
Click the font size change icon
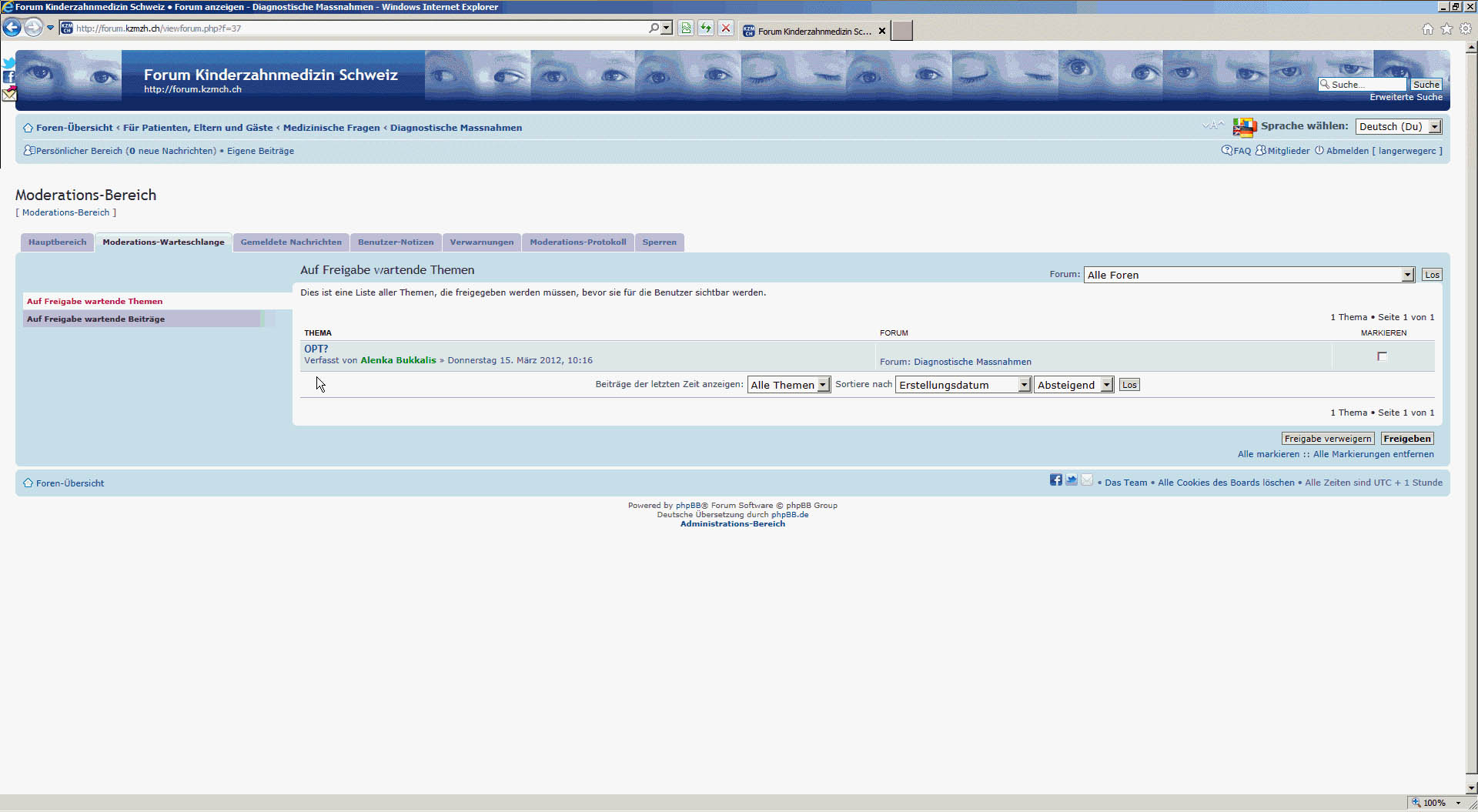click(x=1212, y=125)
